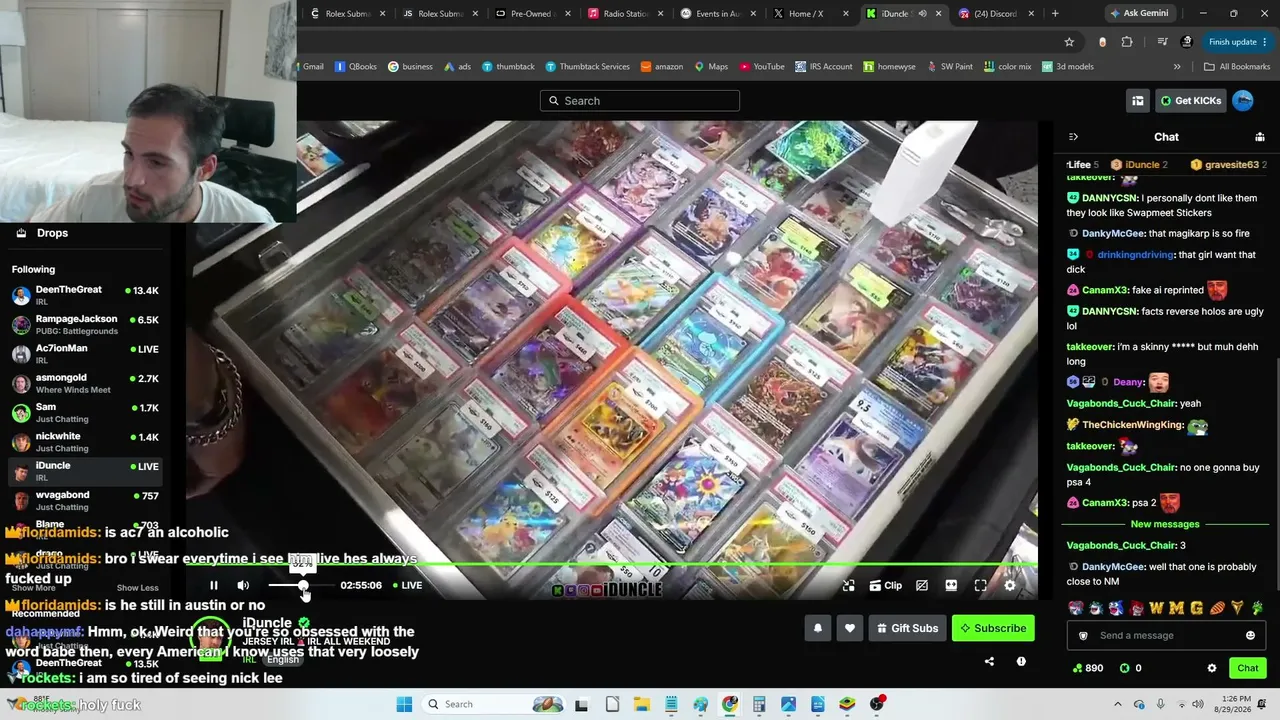Bookmark this page with star icon

1069,42
